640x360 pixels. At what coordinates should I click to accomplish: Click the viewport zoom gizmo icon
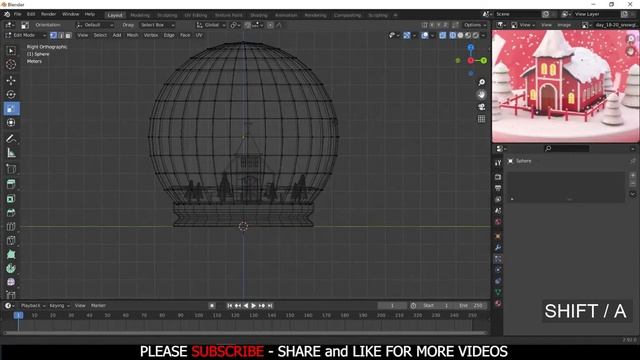pyautogui.click(x=482, y=82)
